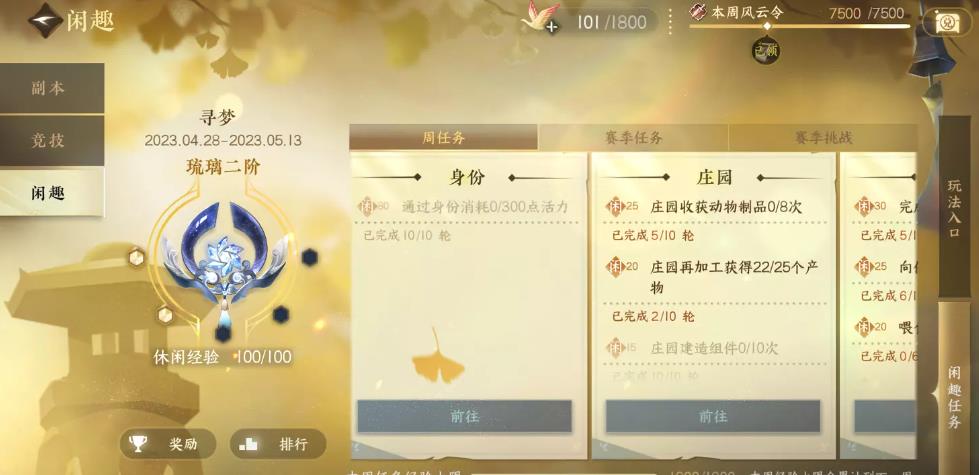This screenshot has width=979, height=475.
Task: Tap the back arrow icon beside 闲趣
Action: point(45,20)
